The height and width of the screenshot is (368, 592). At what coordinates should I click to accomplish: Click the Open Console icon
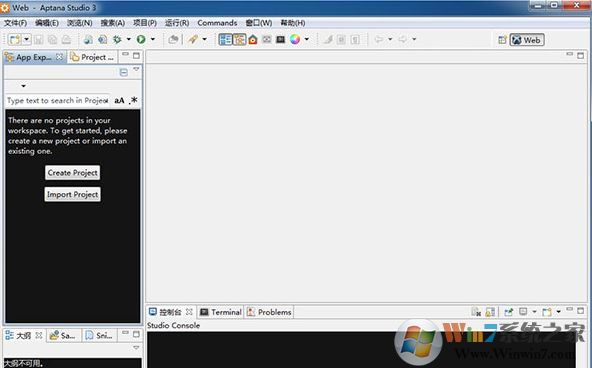(x=547, y=312)
